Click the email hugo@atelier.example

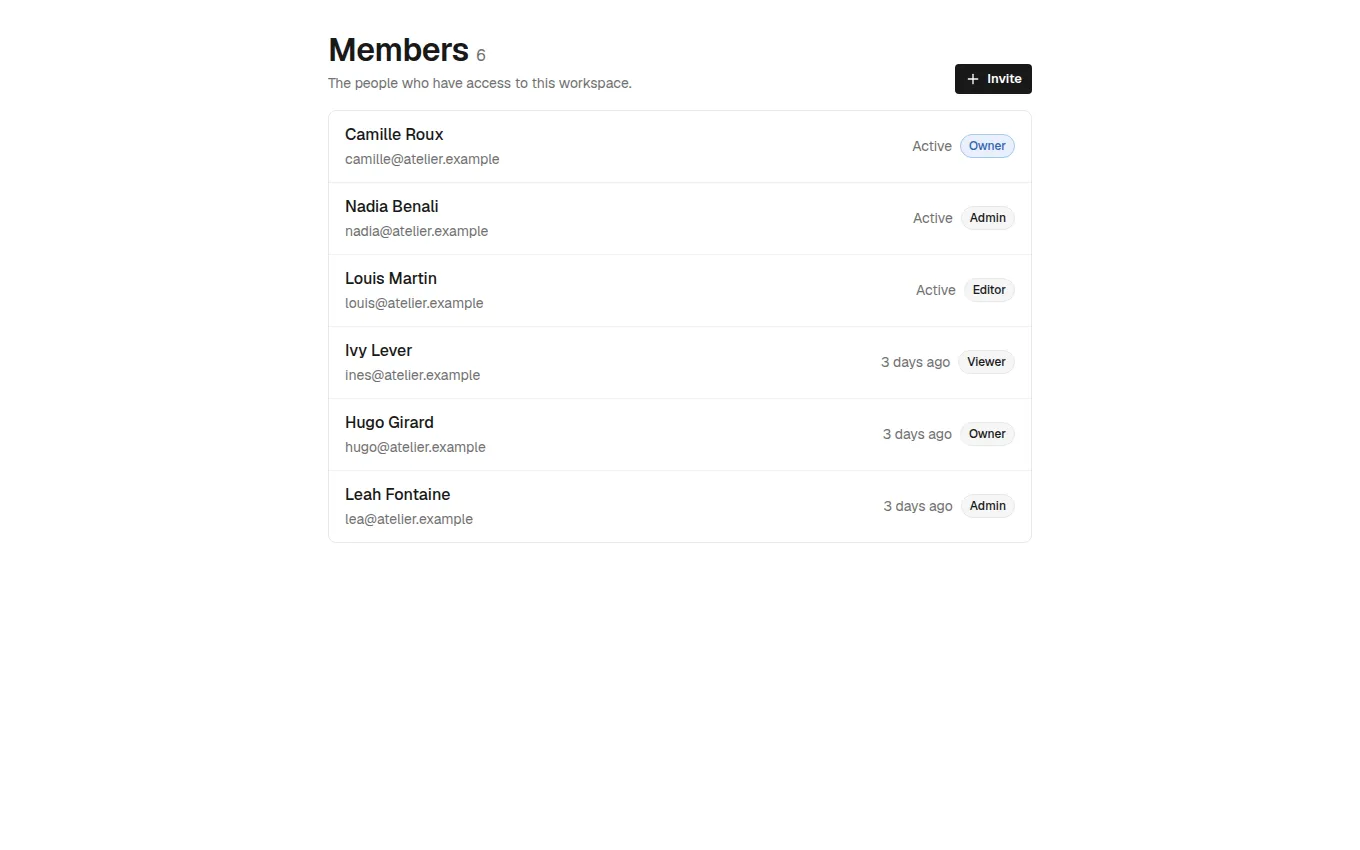pos(415,447)
